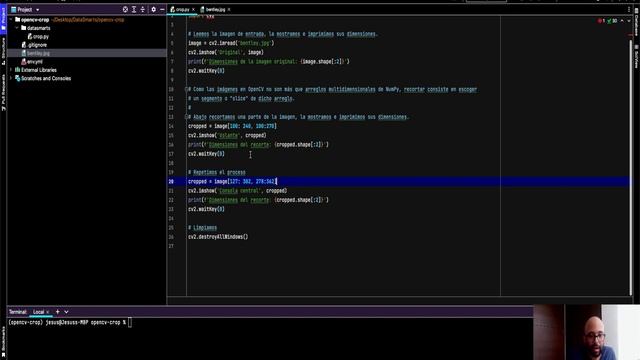Image resolution: width=640 pixels, height=360 pixels.
Task: Close the crop.py editor tab
Action: (x=193, y=9)
